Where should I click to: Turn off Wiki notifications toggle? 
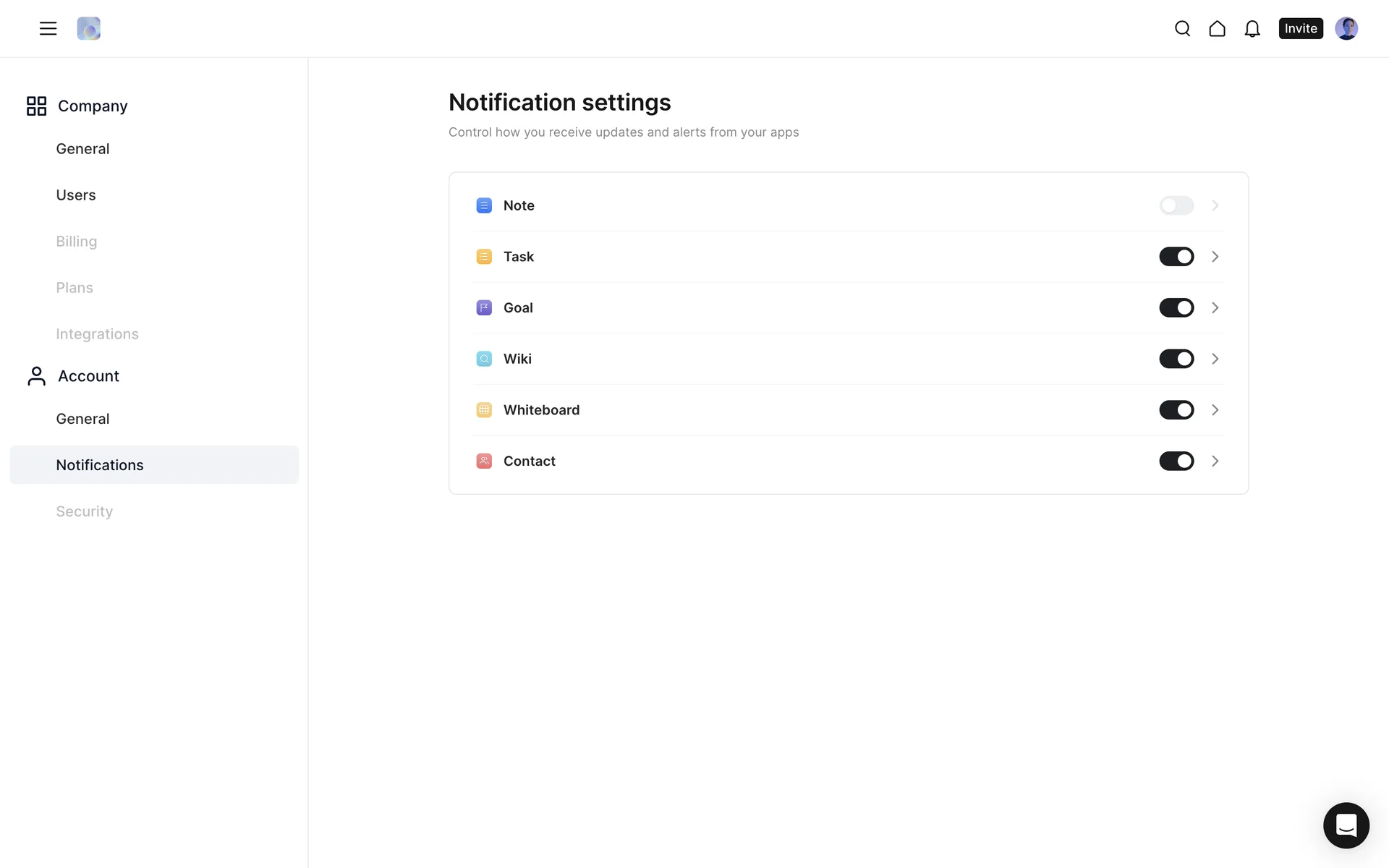1176,359
